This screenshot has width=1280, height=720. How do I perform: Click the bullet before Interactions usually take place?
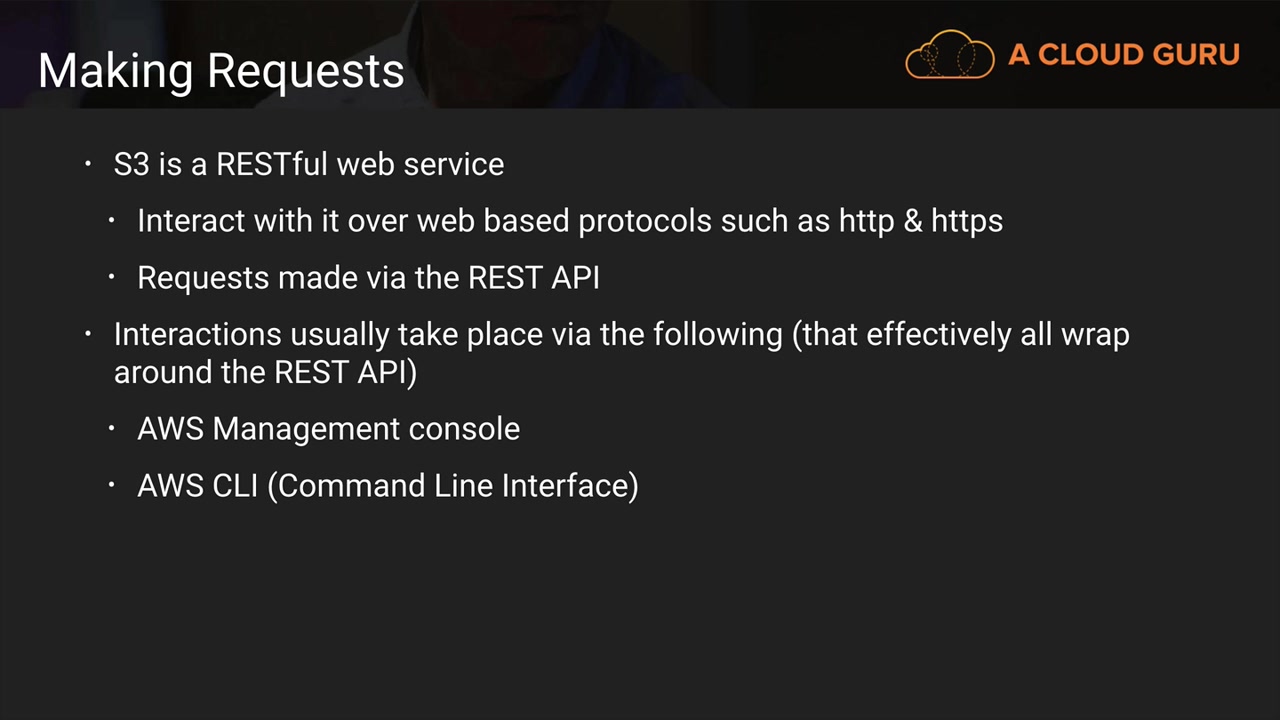click(88, 333)
